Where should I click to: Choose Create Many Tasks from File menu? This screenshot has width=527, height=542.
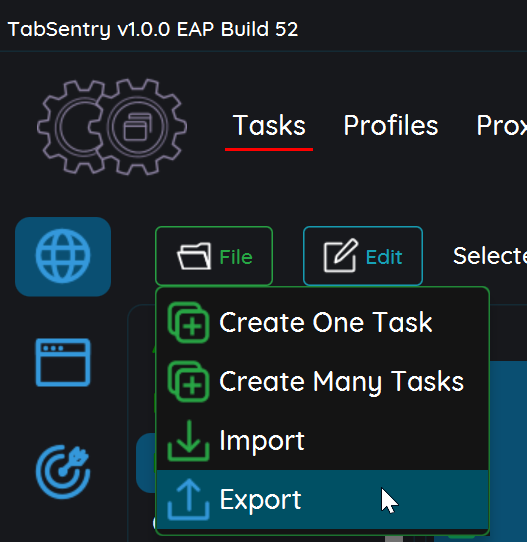[x=322, y=382]
